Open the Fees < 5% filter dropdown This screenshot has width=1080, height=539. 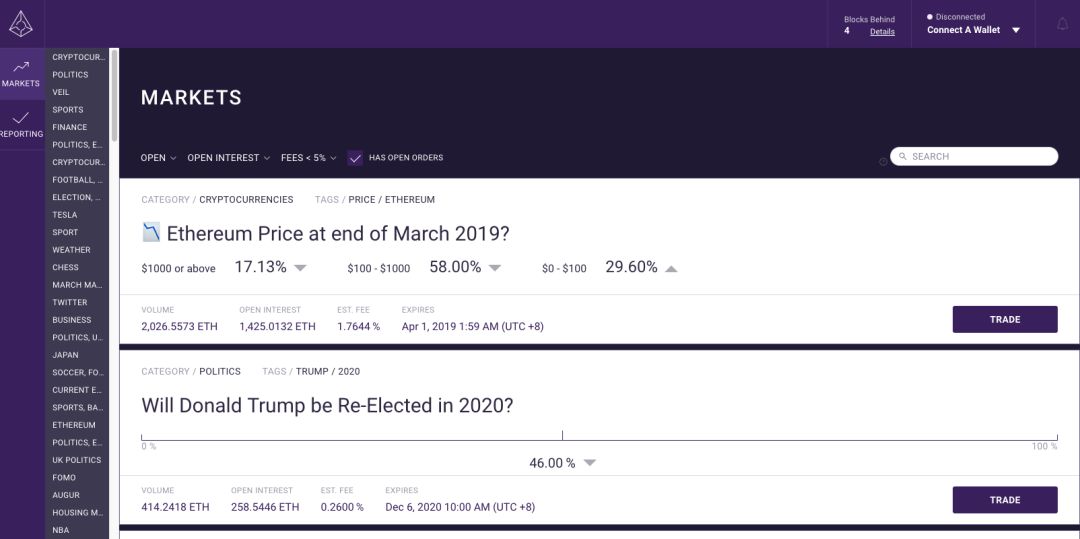tap(309, 158)
